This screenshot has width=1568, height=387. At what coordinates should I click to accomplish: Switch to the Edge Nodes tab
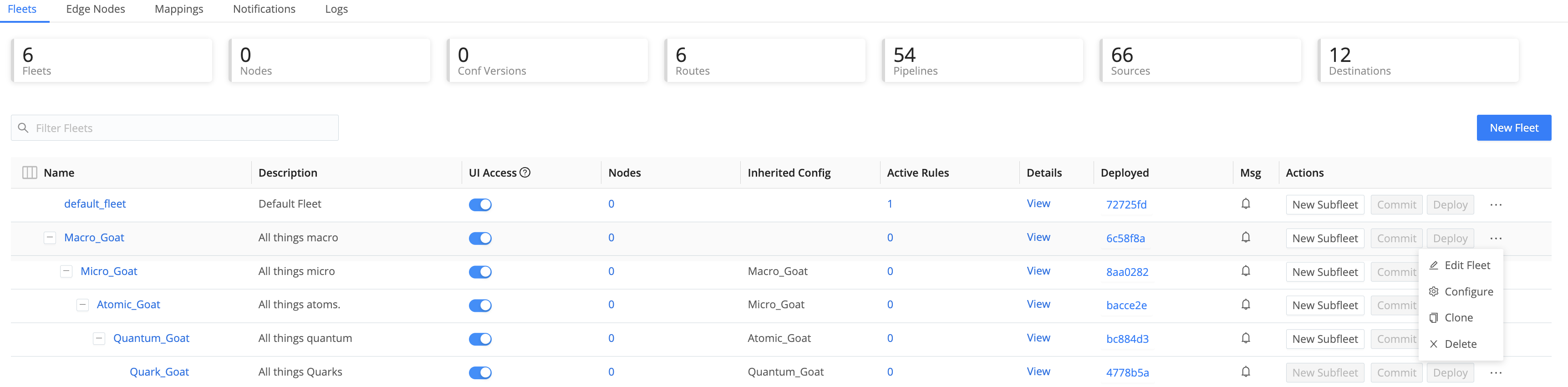click(96, 9)
